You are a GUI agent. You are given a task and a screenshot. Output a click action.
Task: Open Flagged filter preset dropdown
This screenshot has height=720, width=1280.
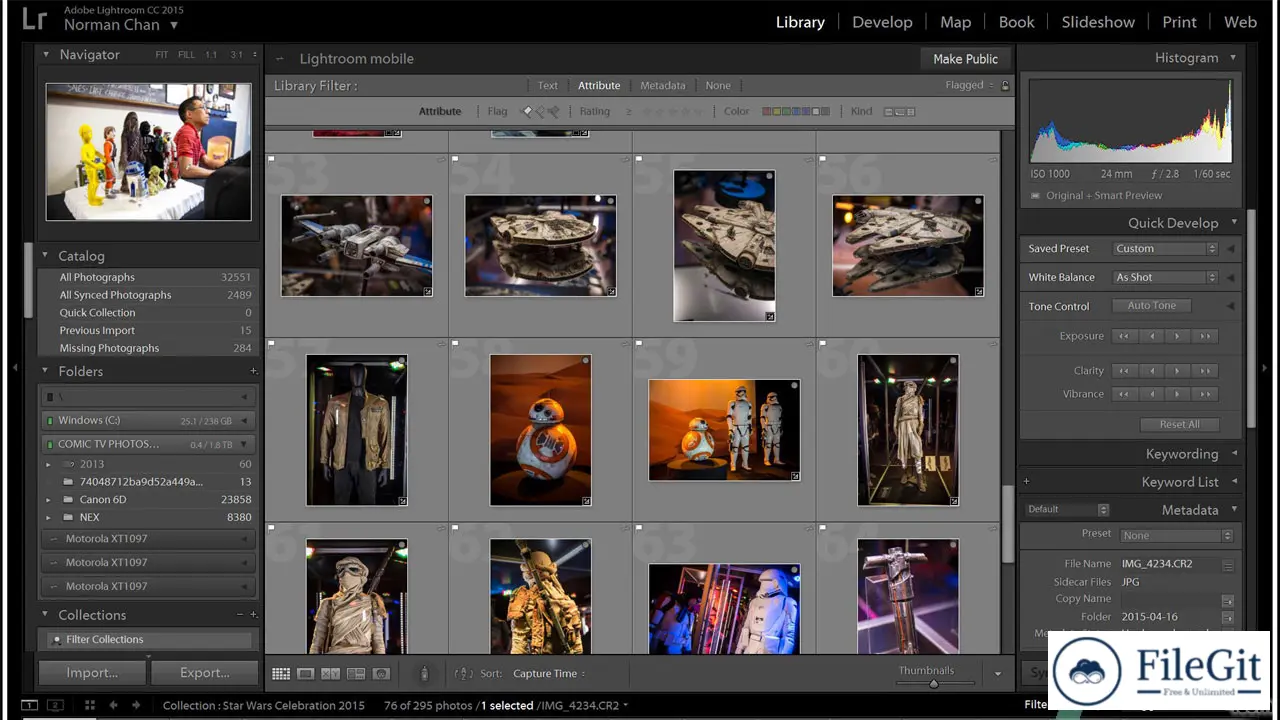click(x=969, y=85)
